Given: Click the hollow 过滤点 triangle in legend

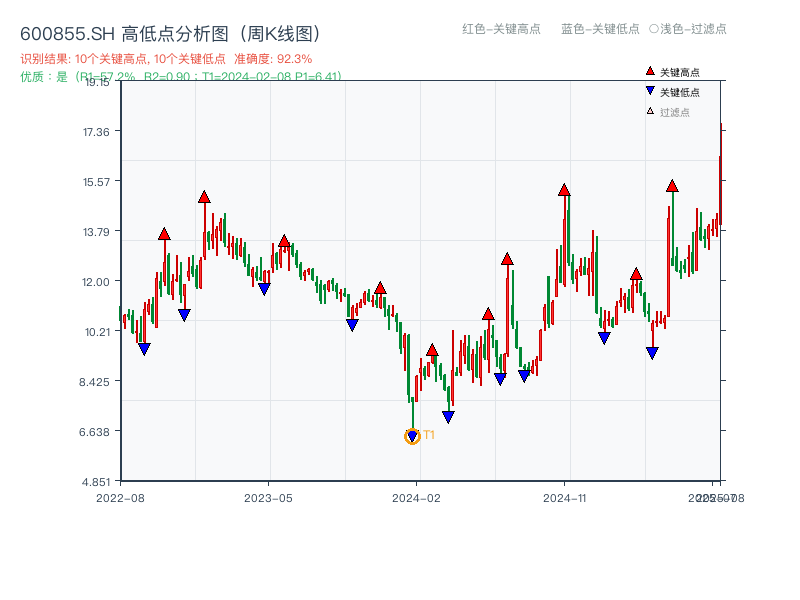Looking at the screenshot, I should [x=650, y=111].
